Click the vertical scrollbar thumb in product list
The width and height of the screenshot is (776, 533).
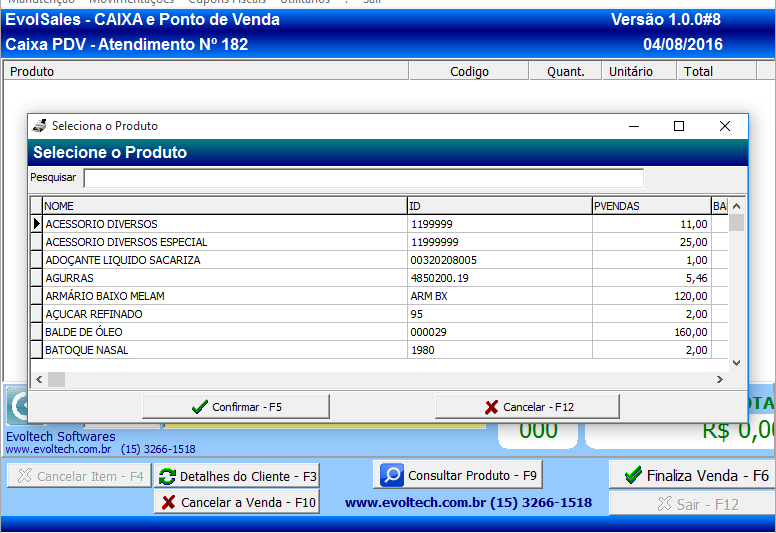point(736,223)
